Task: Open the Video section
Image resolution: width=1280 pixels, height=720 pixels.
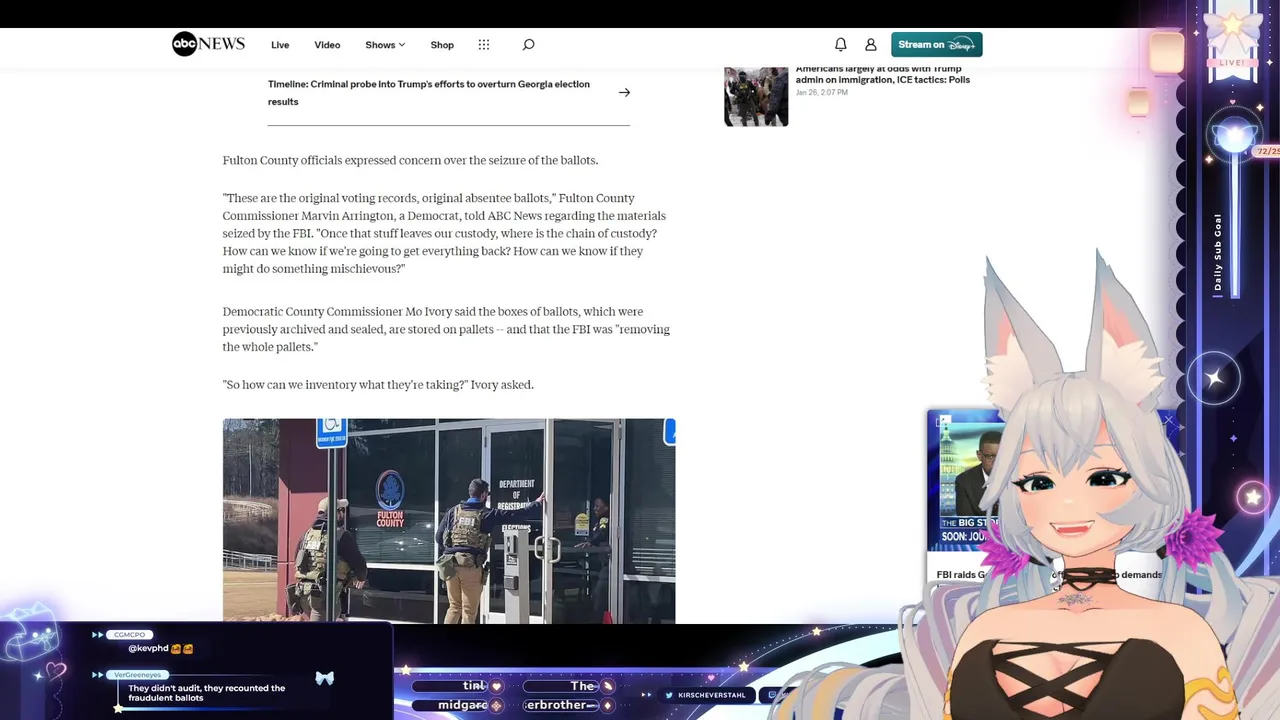Action: 327,45
